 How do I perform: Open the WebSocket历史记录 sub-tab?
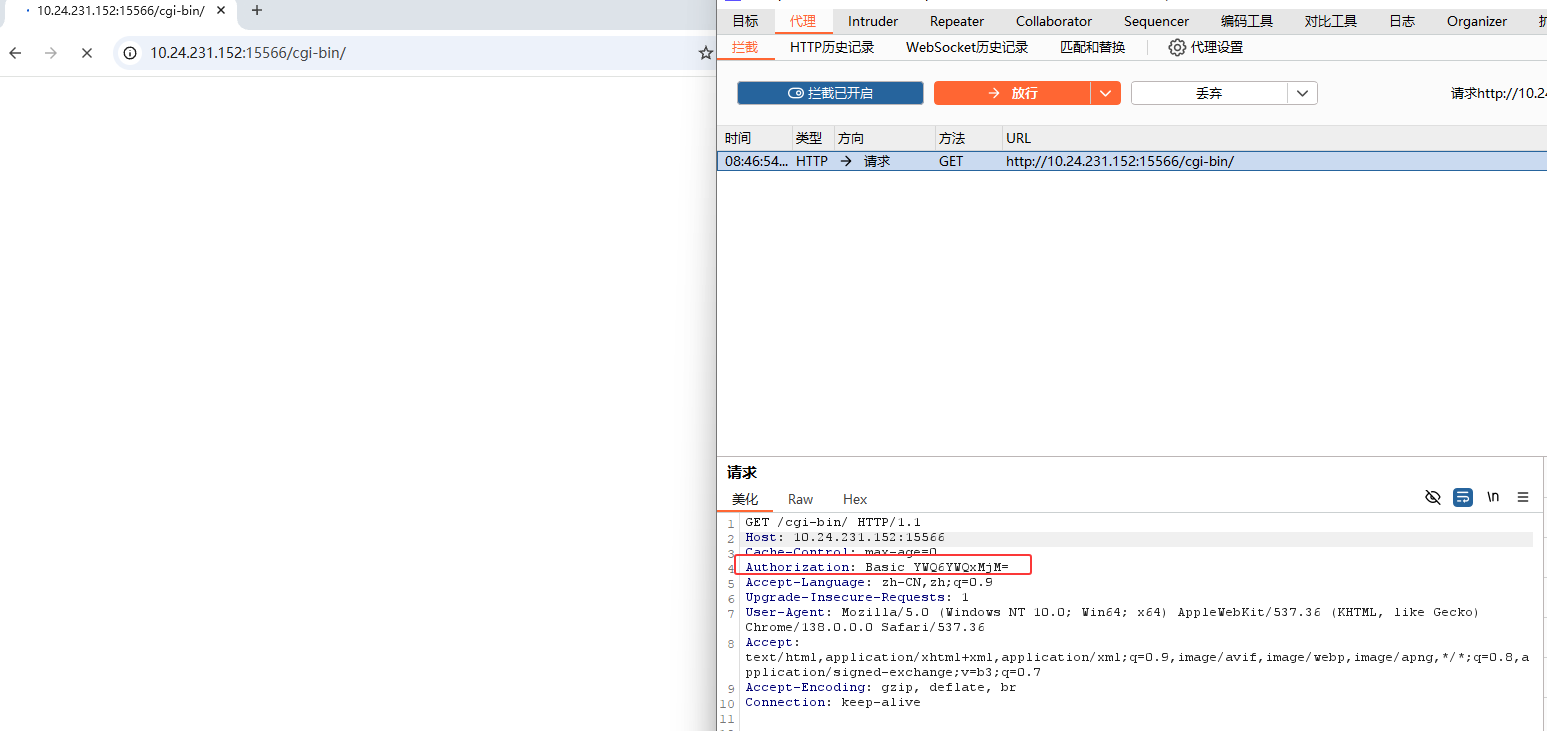[x=967, y=47]
